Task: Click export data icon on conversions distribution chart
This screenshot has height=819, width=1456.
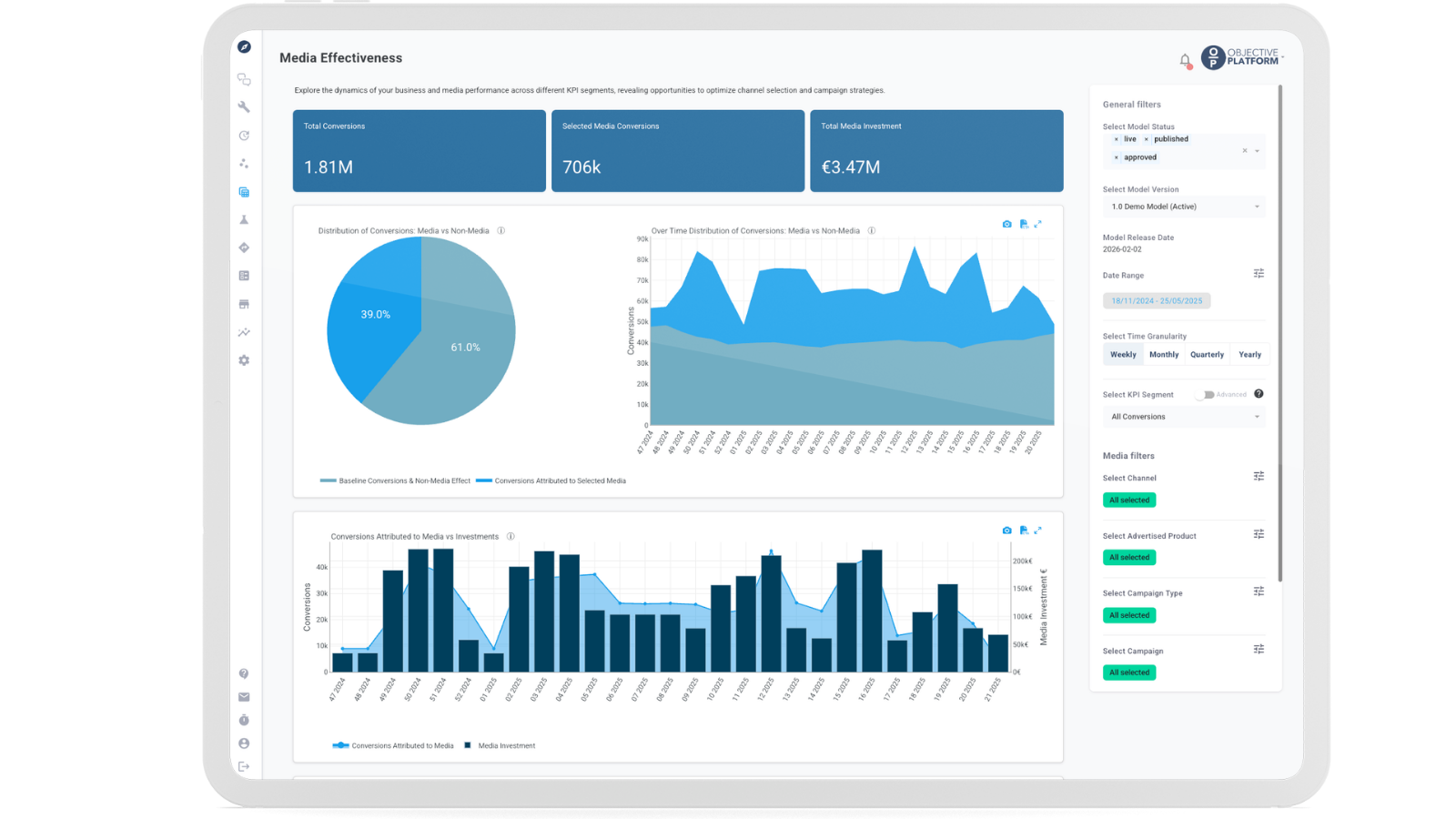Action: 1024,224
